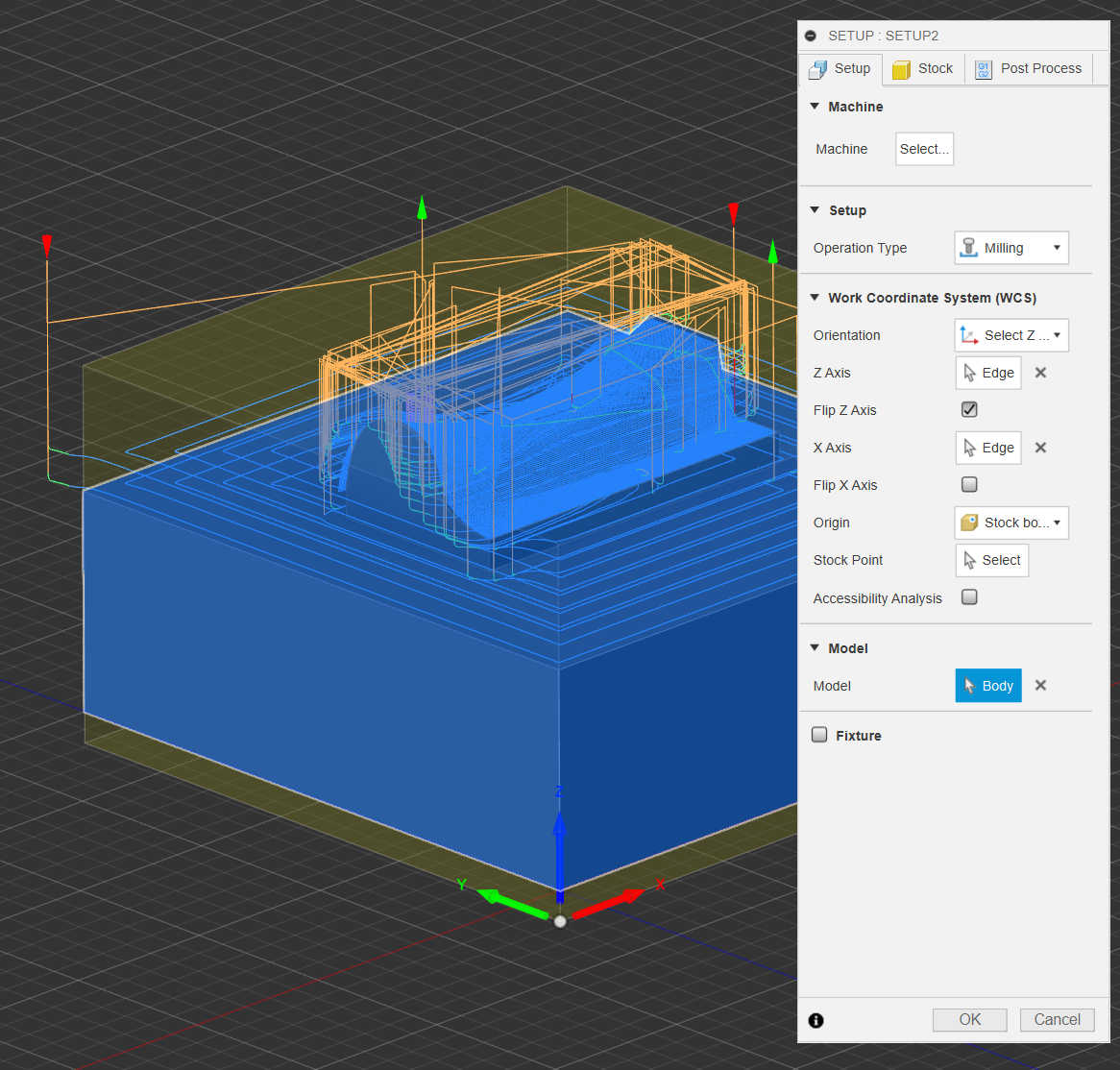Viewport: 1120px width, 1070px height.
Task: Open the Origin Stock box dropdown
Action: 1010,523
